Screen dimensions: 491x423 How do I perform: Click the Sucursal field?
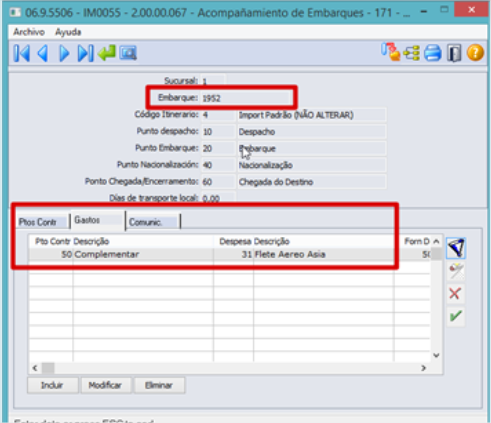(x=213, y=81)
